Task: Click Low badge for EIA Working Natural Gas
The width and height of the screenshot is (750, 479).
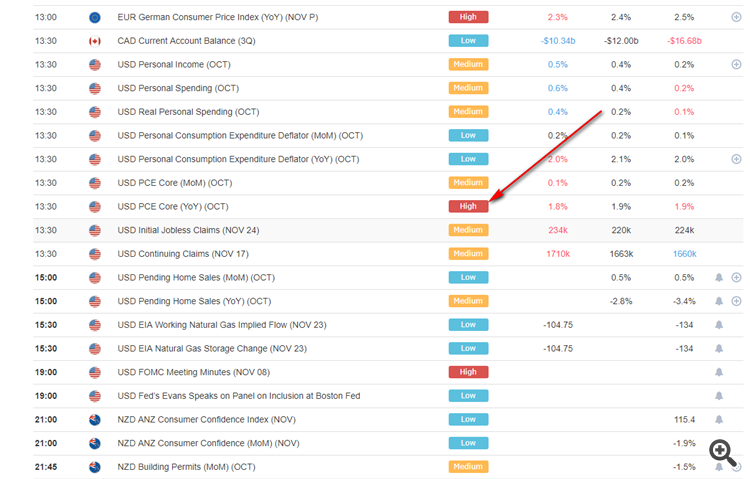Action: [x=468, y=325]
